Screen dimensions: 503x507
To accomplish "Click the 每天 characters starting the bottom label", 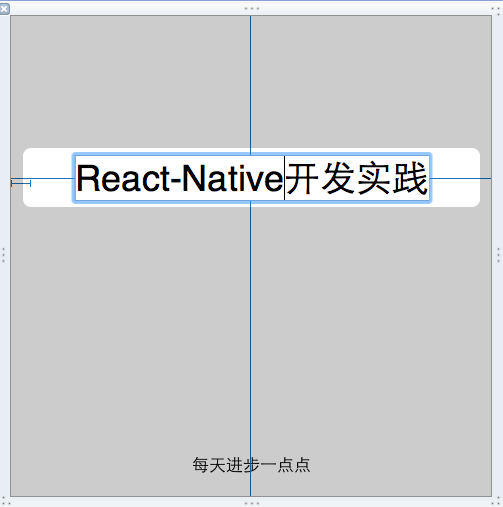I will [x=209, y=465].
